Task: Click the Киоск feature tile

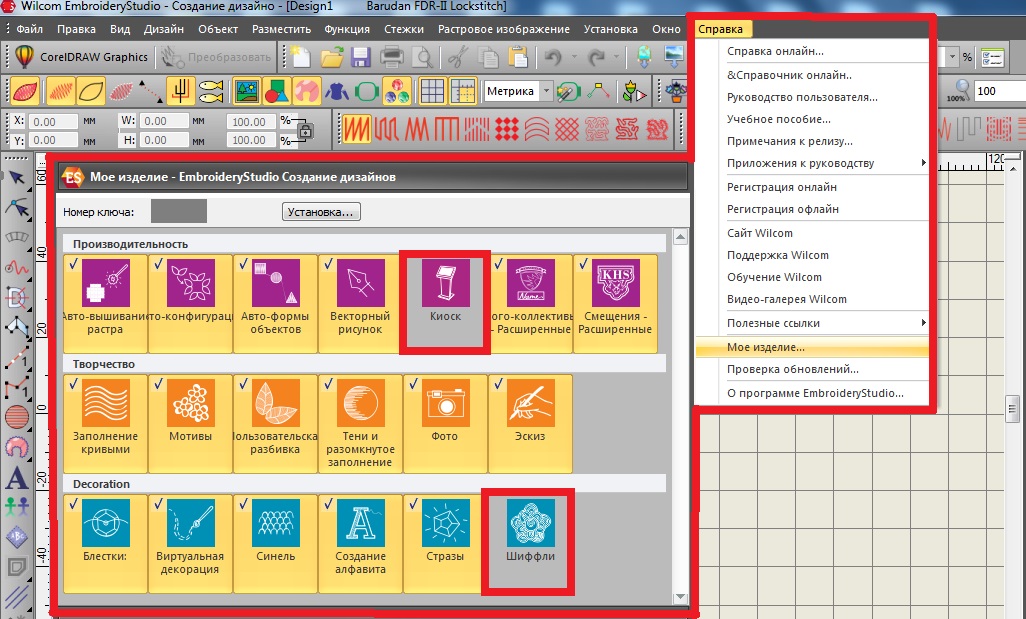Action: 445,300
